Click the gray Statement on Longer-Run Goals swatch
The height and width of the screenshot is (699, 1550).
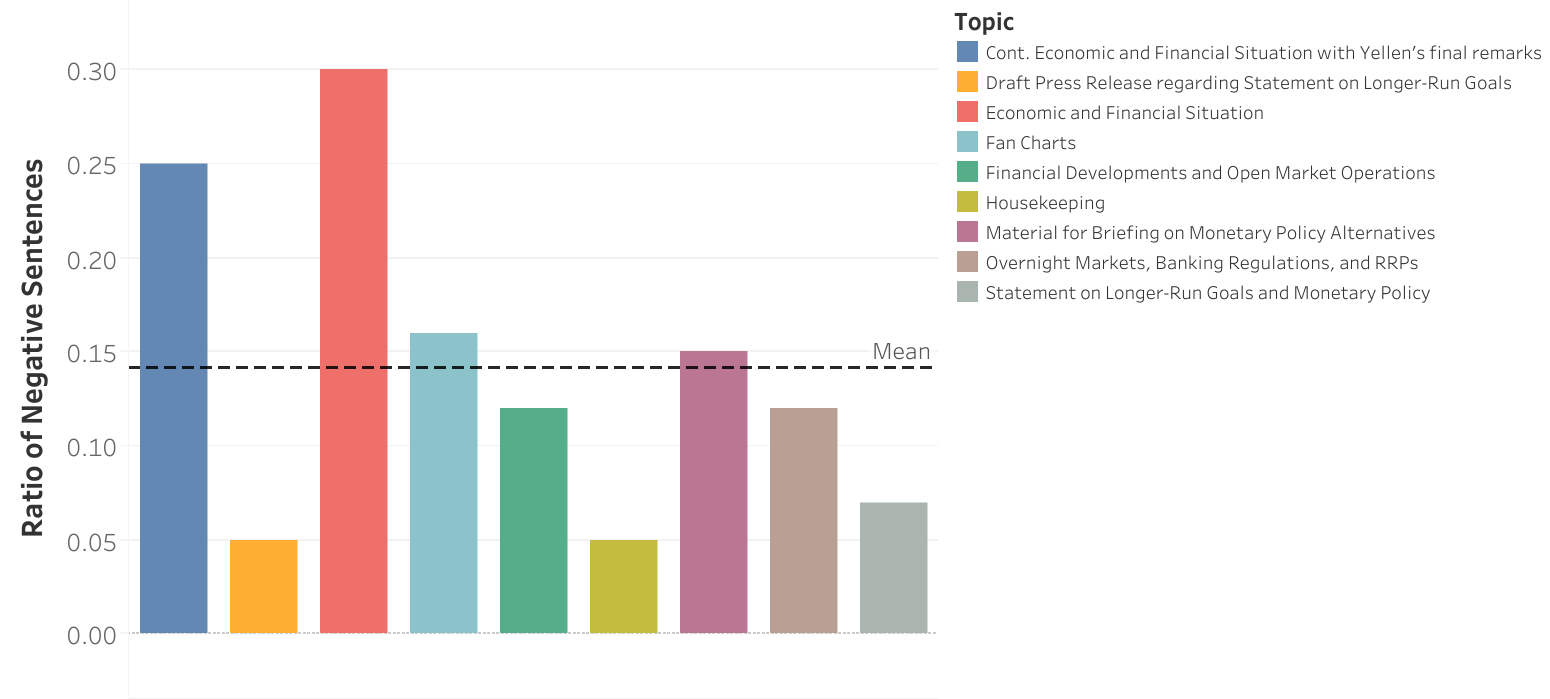967,292
